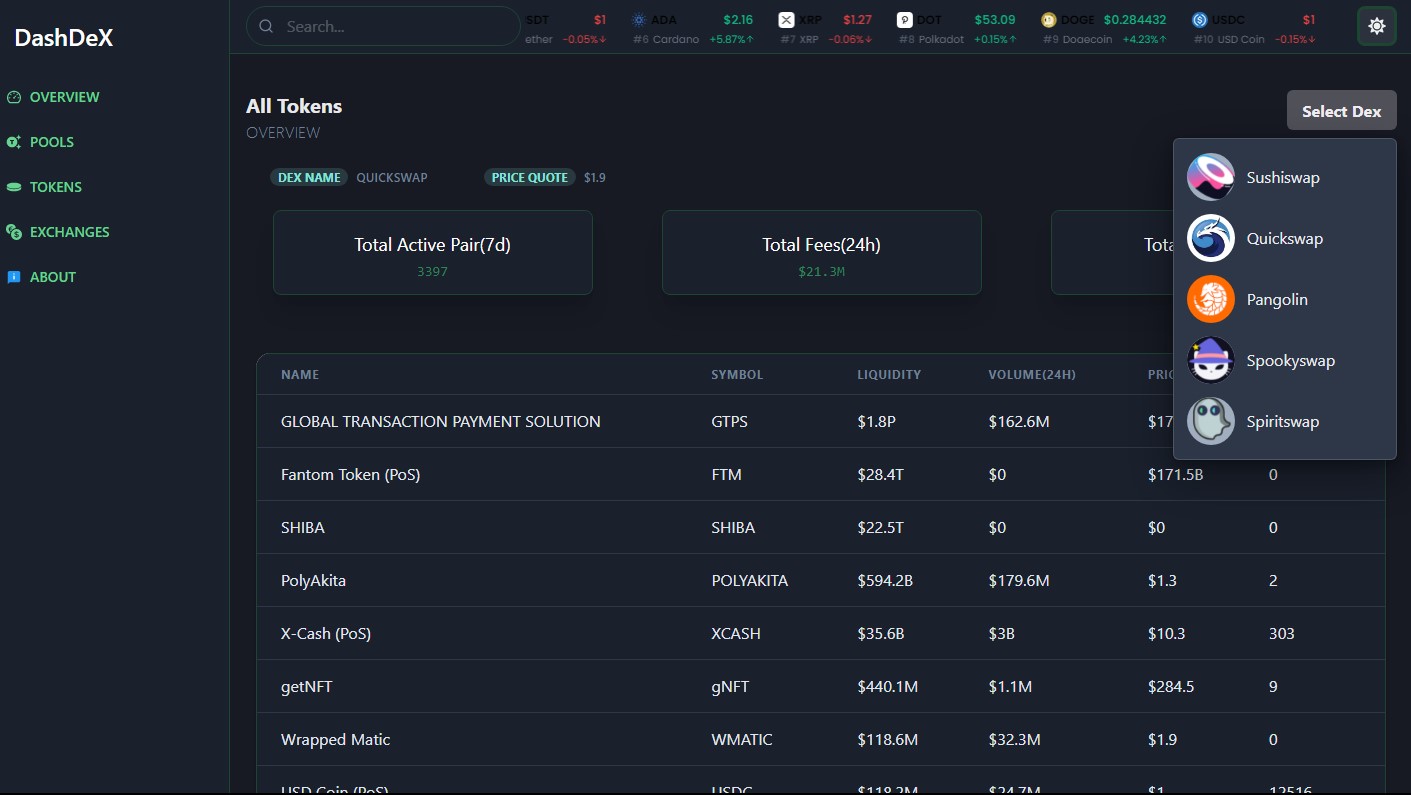
Task: Open the Select Dex dropdown
Action: [1341, 111]
